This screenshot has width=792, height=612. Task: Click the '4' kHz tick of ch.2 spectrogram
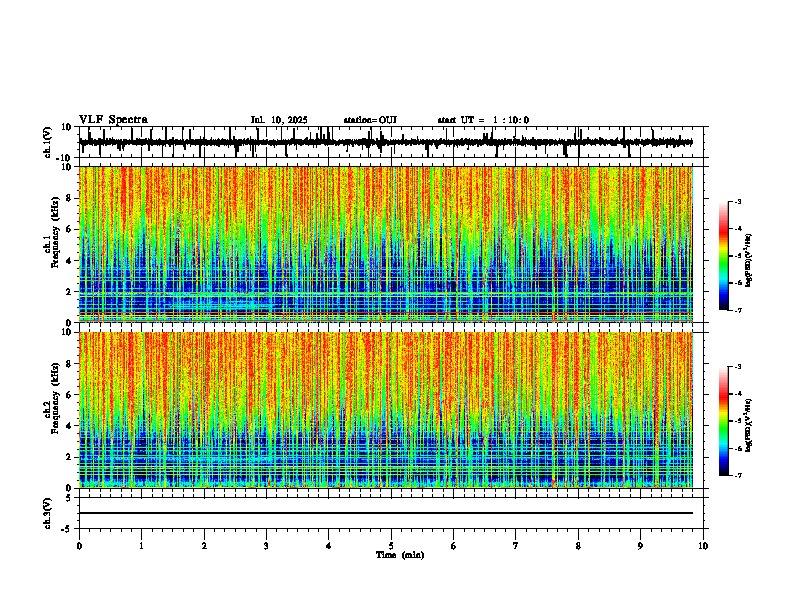click(x=69, y=426)
